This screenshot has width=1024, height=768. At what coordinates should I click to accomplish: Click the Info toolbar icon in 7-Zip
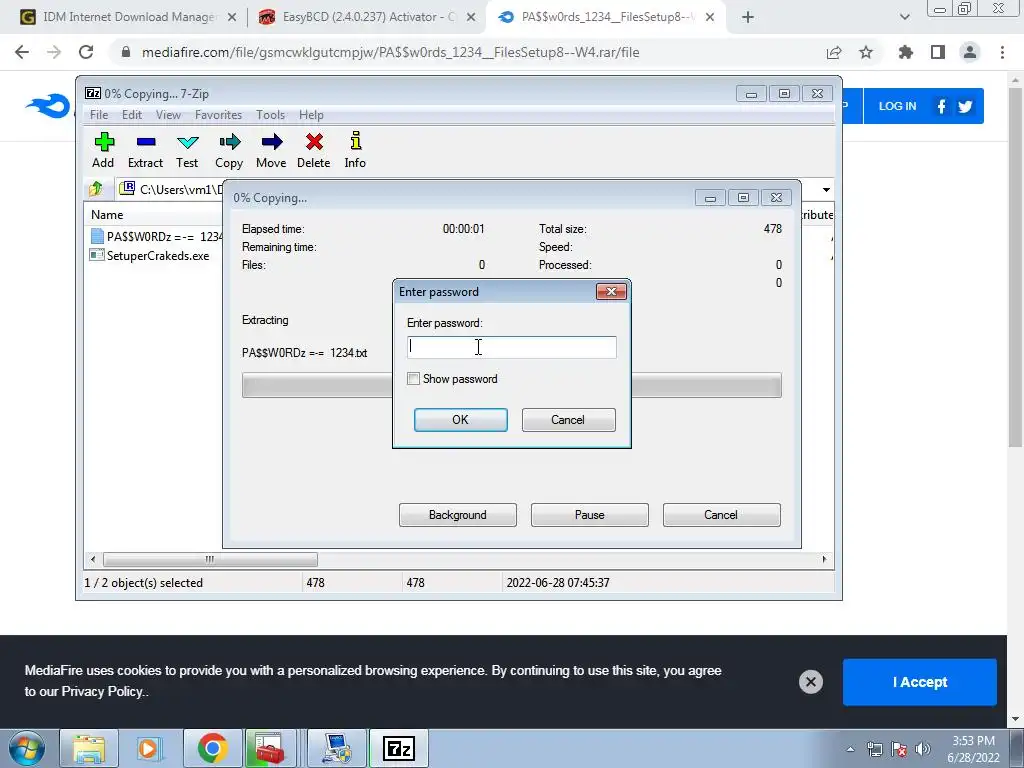pos(355,150)
